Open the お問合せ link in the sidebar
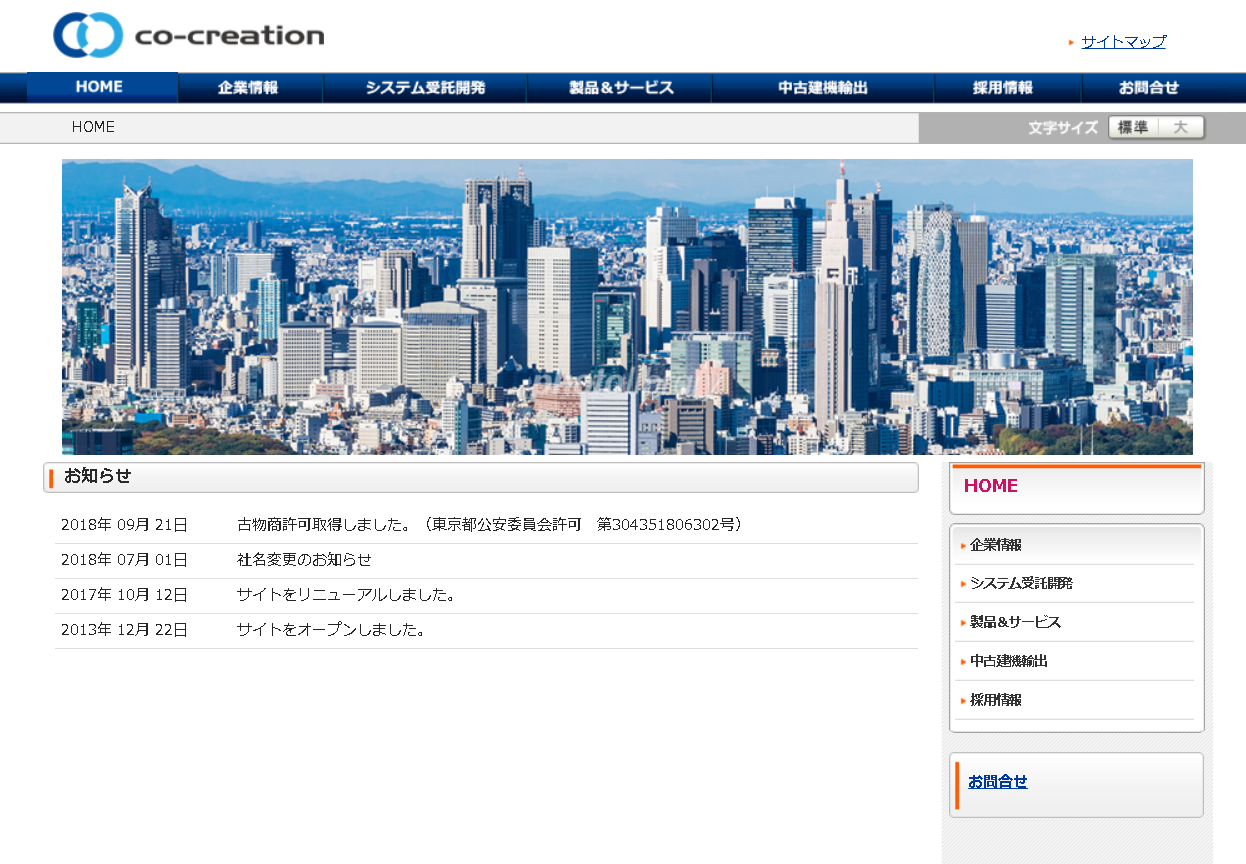 pos(995,783)
